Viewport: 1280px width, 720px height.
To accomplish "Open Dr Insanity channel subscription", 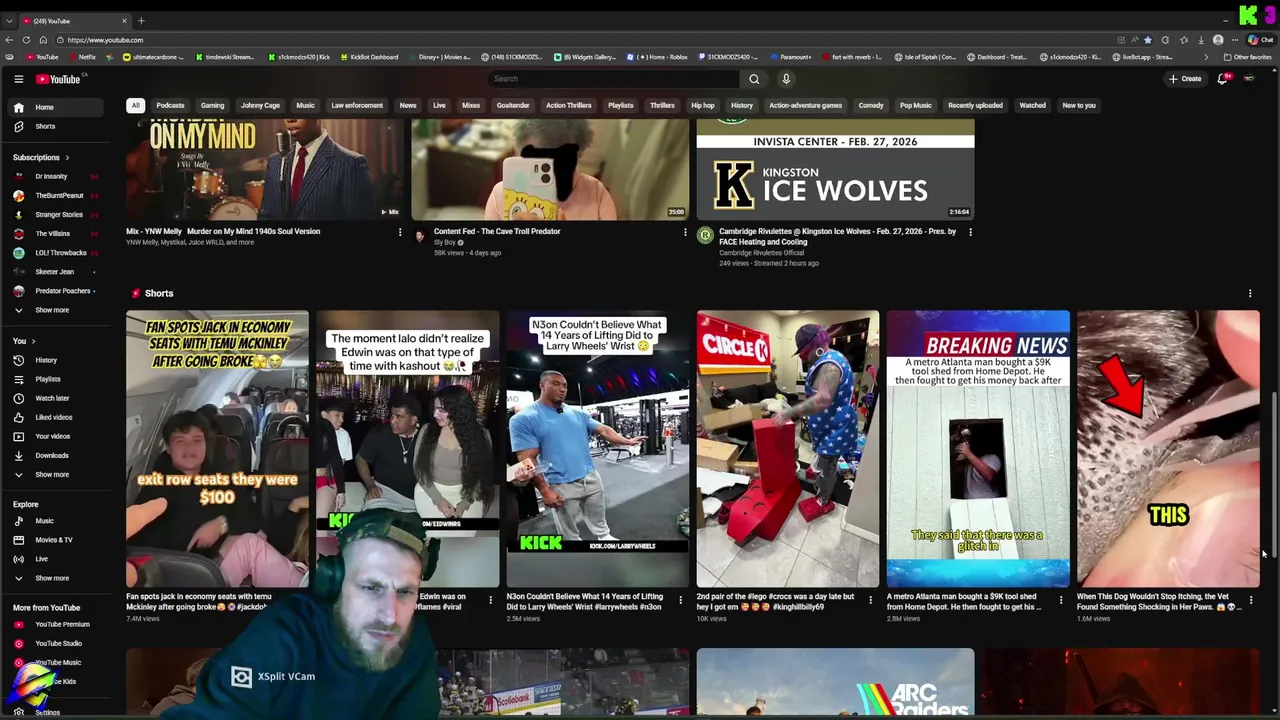I will 57,177.
